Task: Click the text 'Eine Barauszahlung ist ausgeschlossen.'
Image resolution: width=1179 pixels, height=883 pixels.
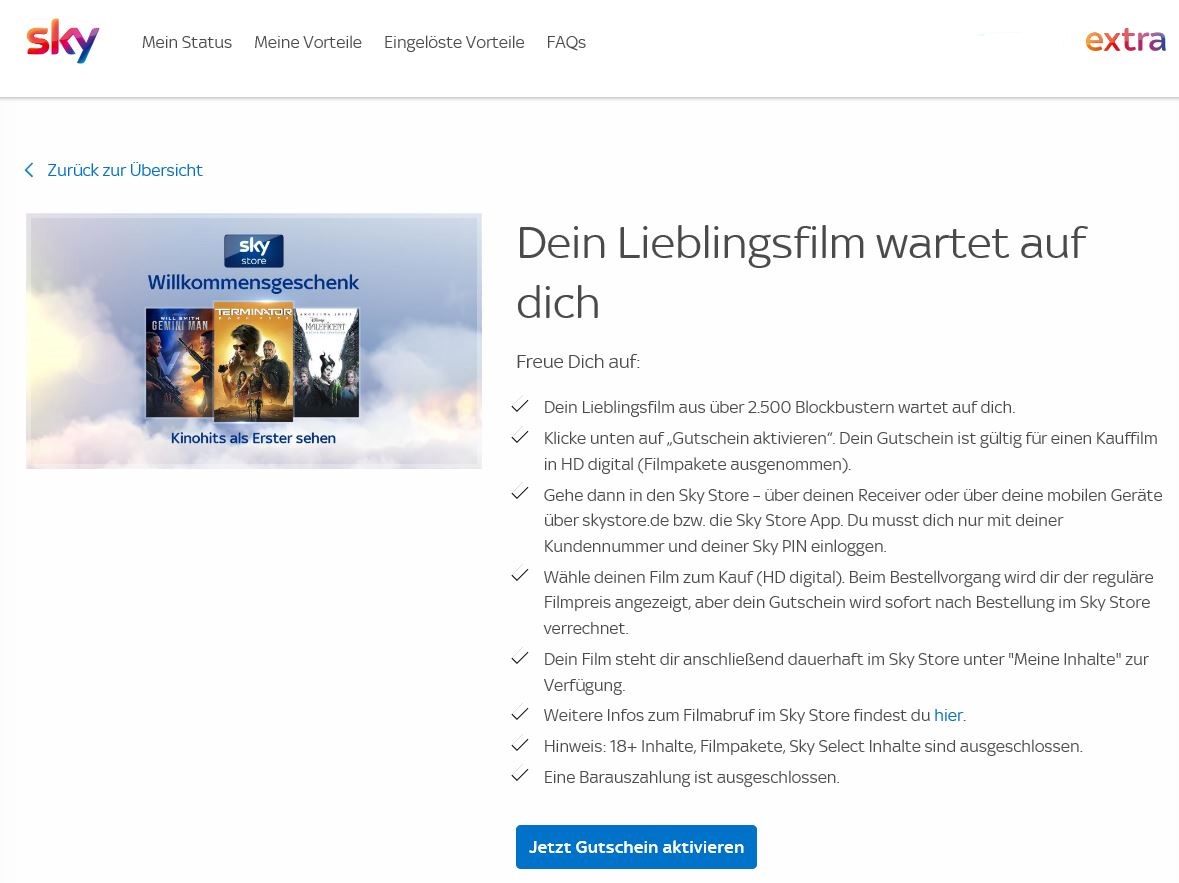Action: click(692, 777)
